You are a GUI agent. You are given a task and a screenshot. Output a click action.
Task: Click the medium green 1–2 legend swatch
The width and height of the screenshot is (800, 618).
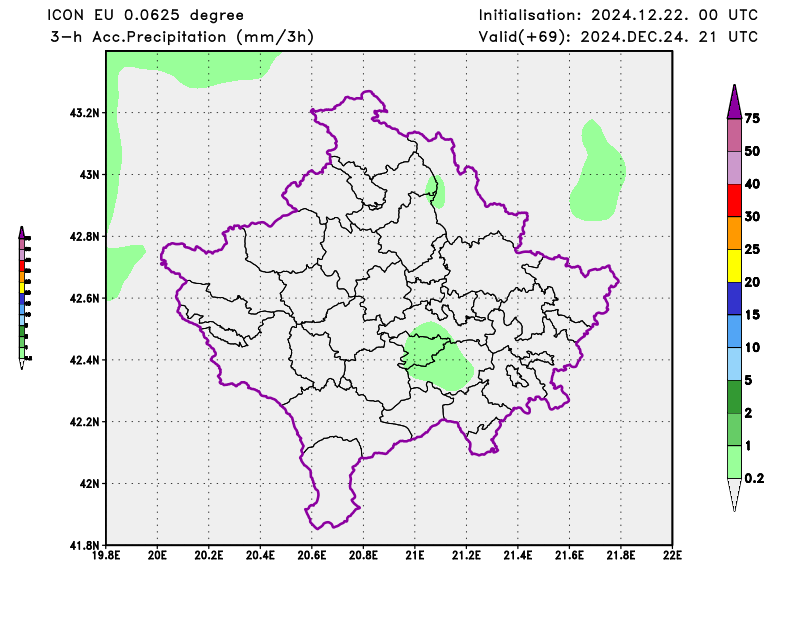click(734, 429)
